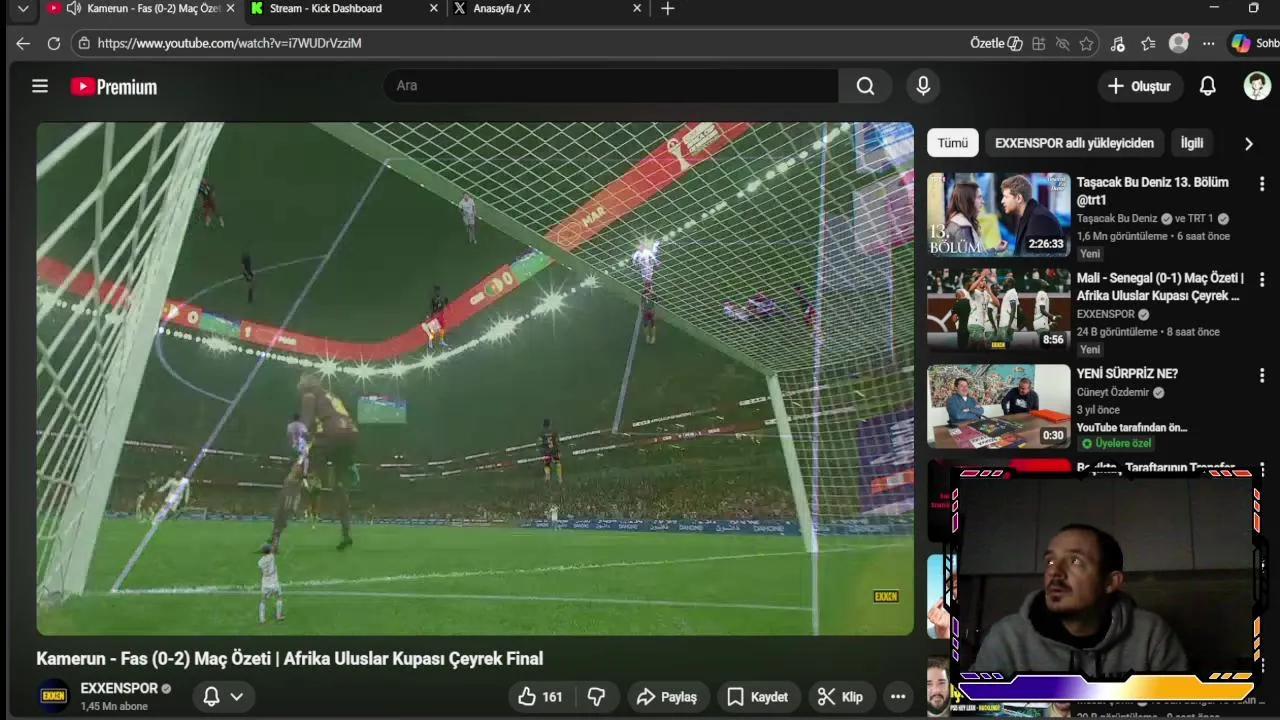View site information icon beside URL
Screen dimensions: 1280x720
coord(84,44)
